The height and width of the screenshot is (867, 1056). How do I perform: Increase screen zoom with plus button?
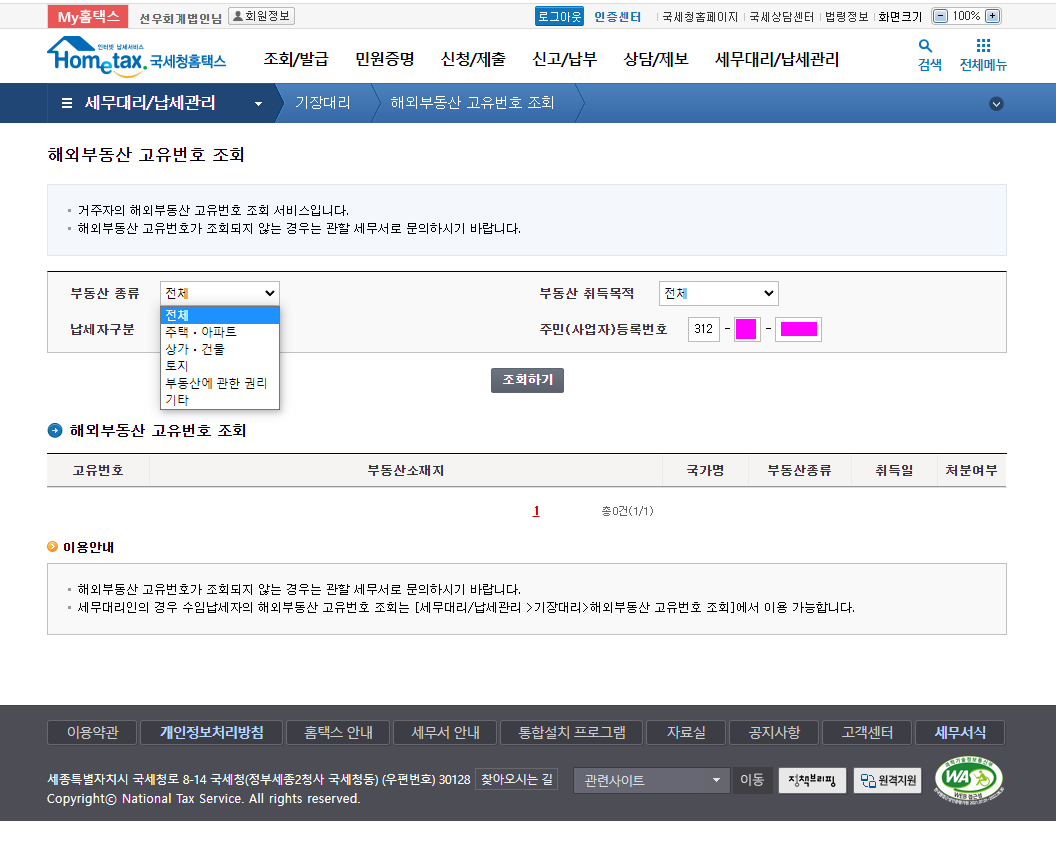(992, 16)
